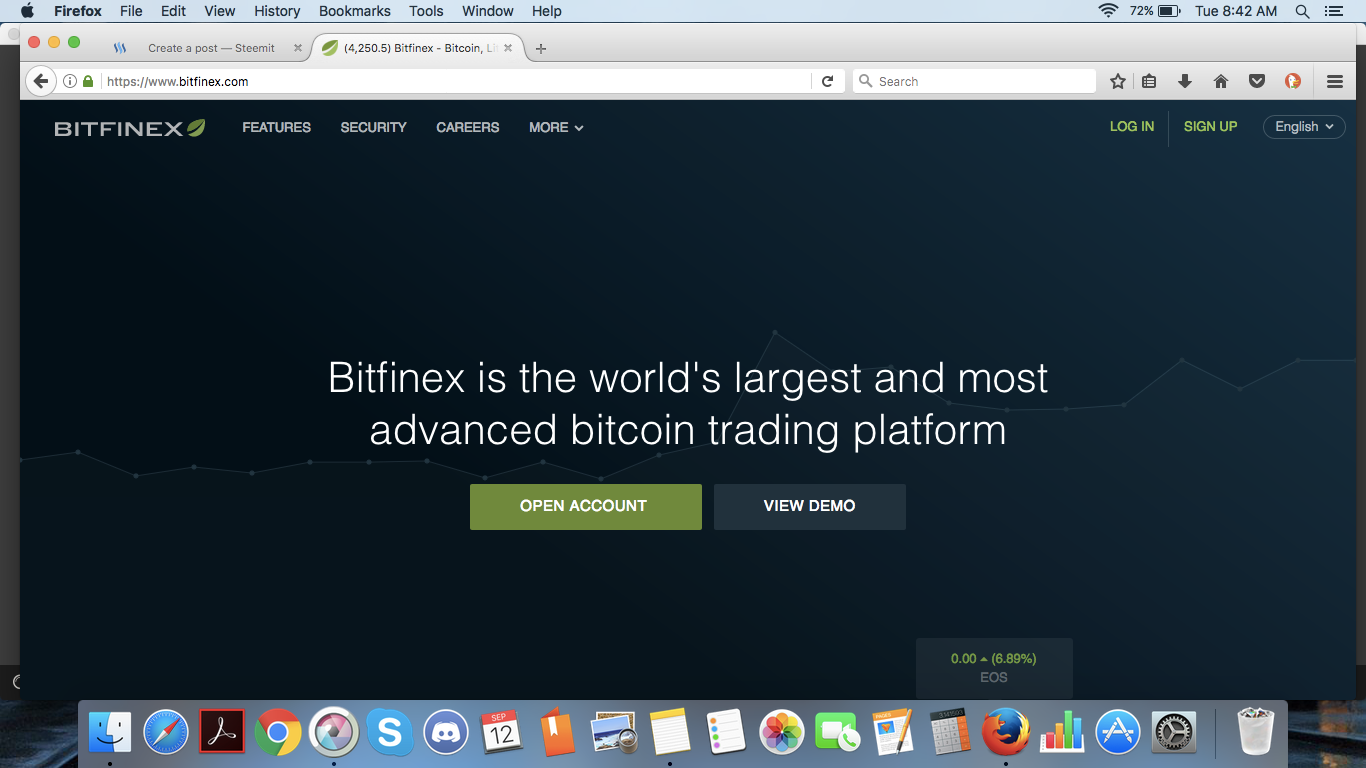Bookmark this page with the star icon
Image resolution: width=1366 pixels, height=768 pixels.
click(1118, 81)
